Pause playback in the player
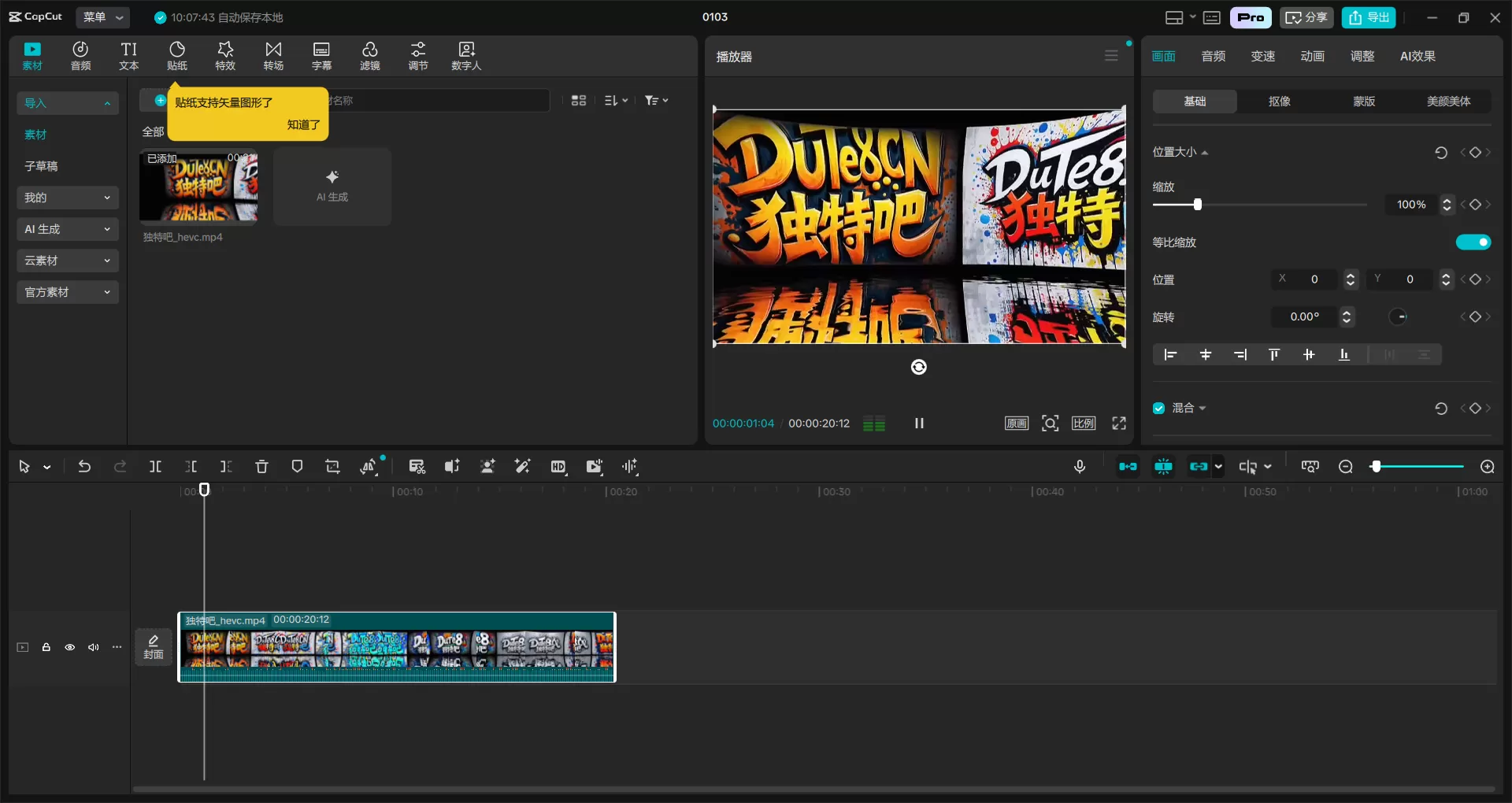 [918, 424]
